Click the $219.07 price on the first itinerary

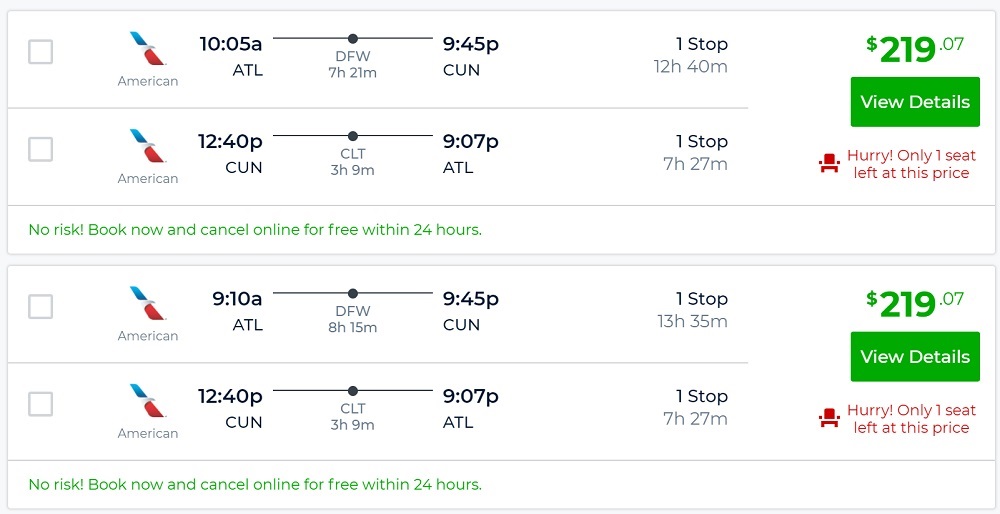914,49
